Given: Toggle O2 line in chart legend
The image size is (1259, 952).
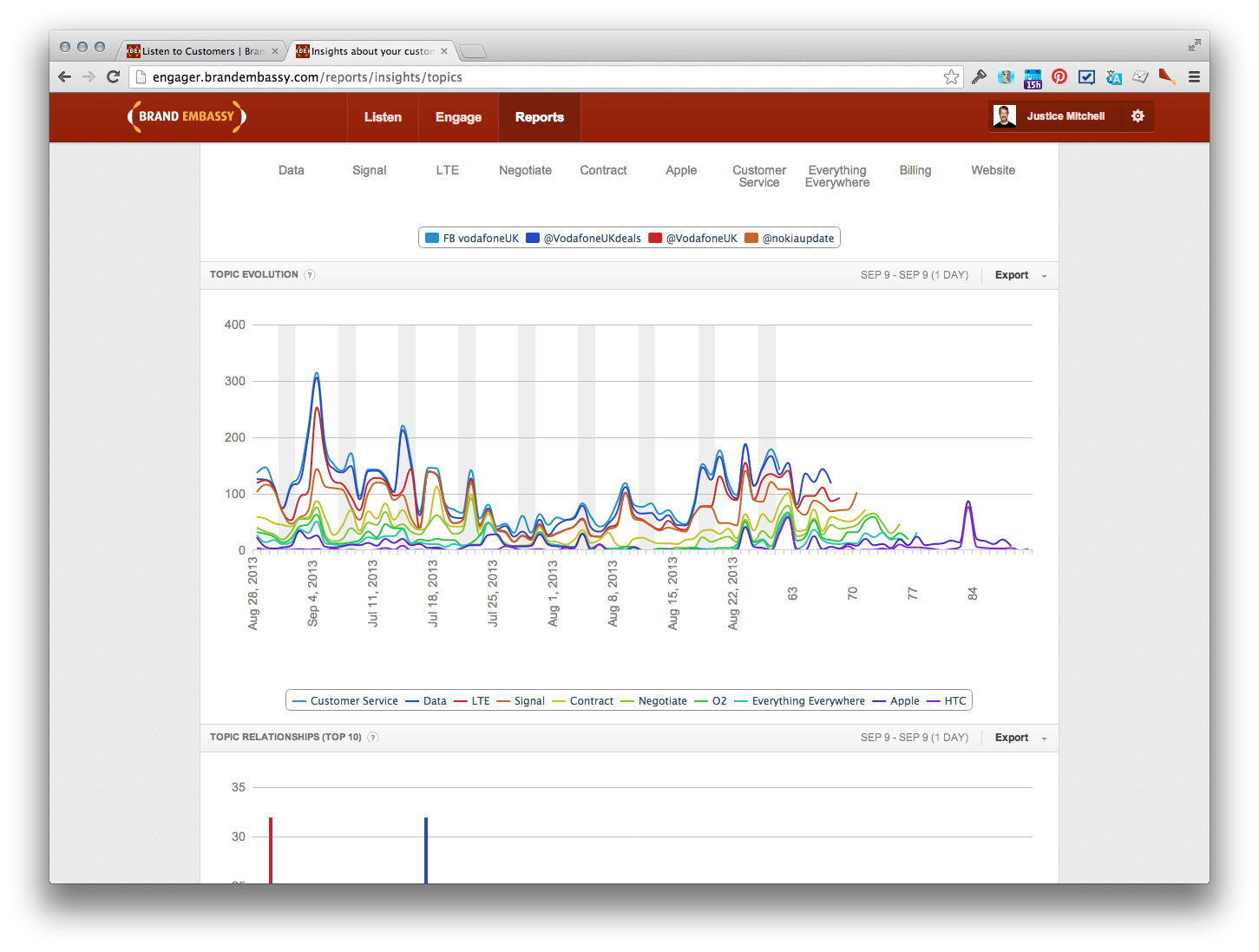Looking at the screenshot, I should (x=711, y=701).
